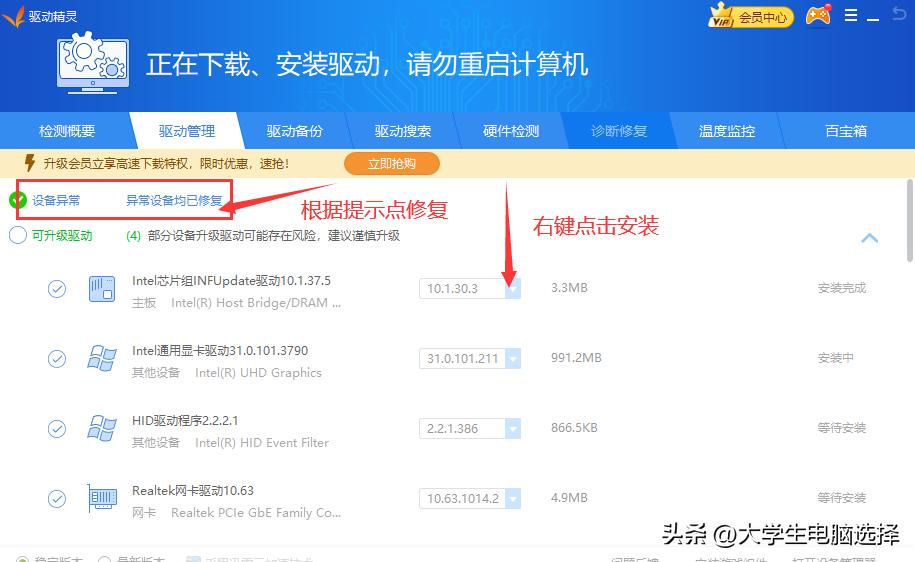Open the hamburger main menu

point(851,15)
